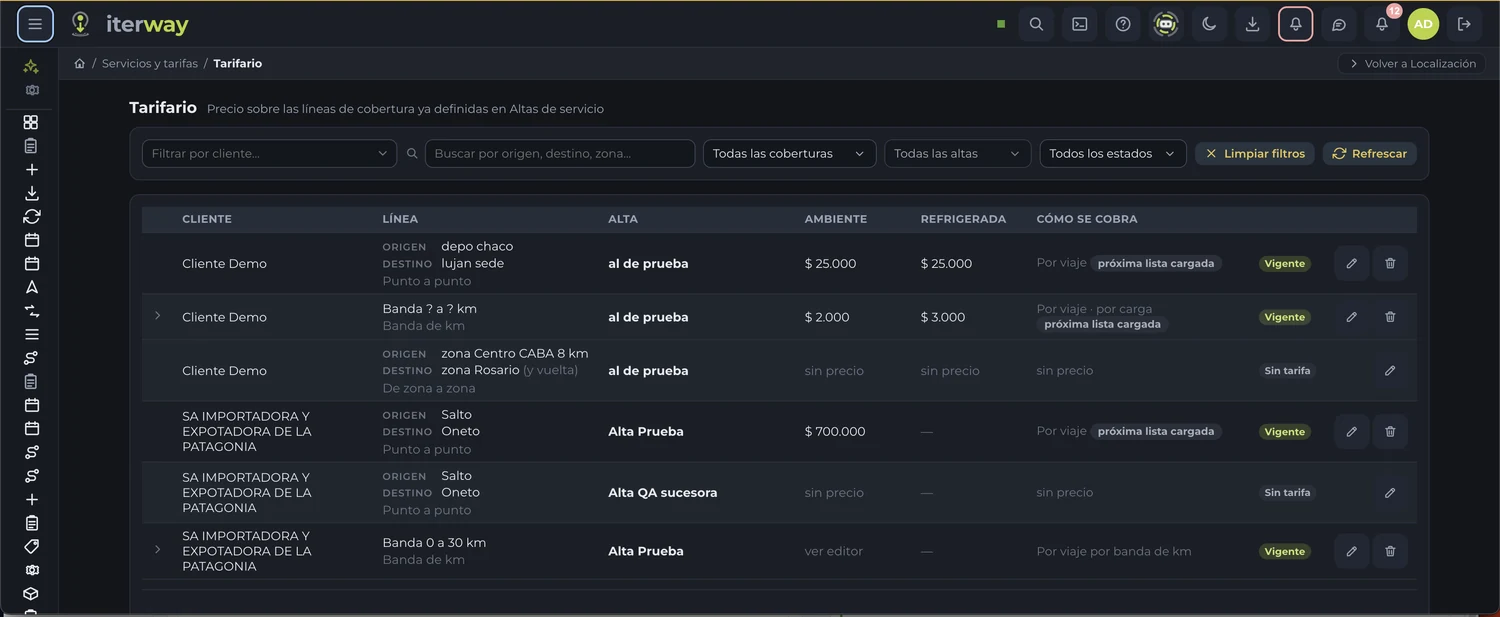
Task: Click the iterway logo
Action: (x=130, y=24)
